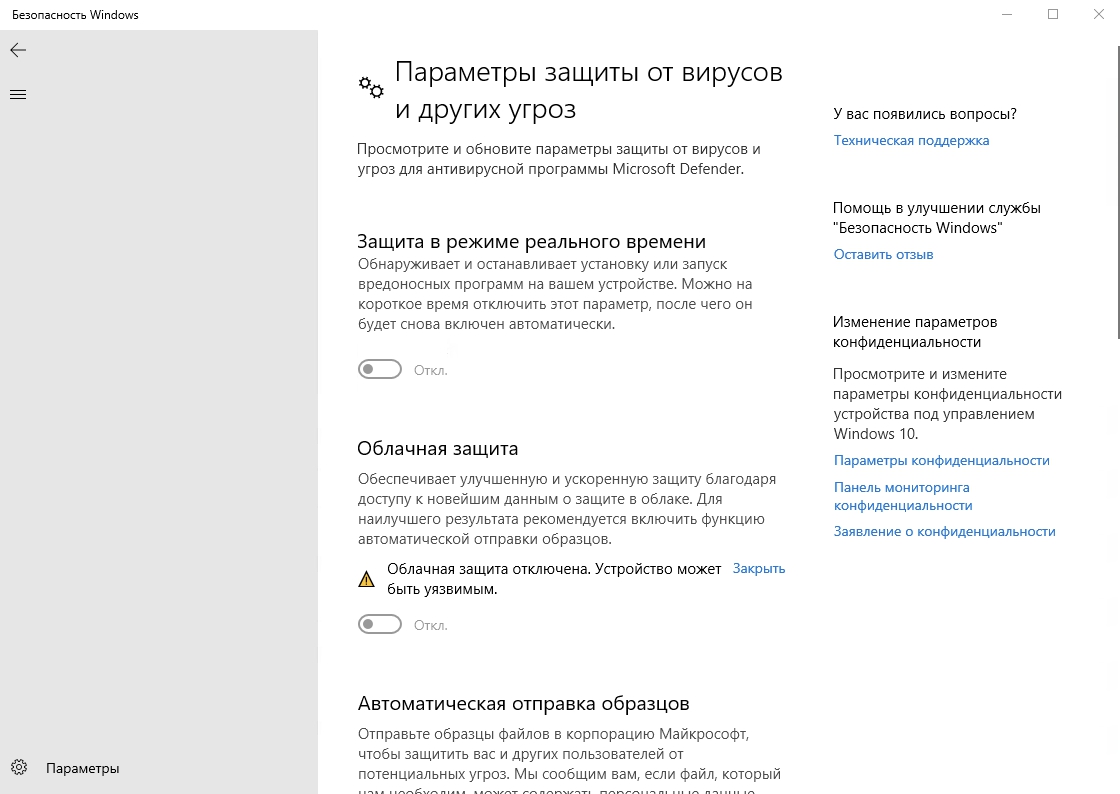This screenshot has height=794, width=1120.
Task: Dismiss the cloud protection warning via Закрыть
Action: coord(758,568)
